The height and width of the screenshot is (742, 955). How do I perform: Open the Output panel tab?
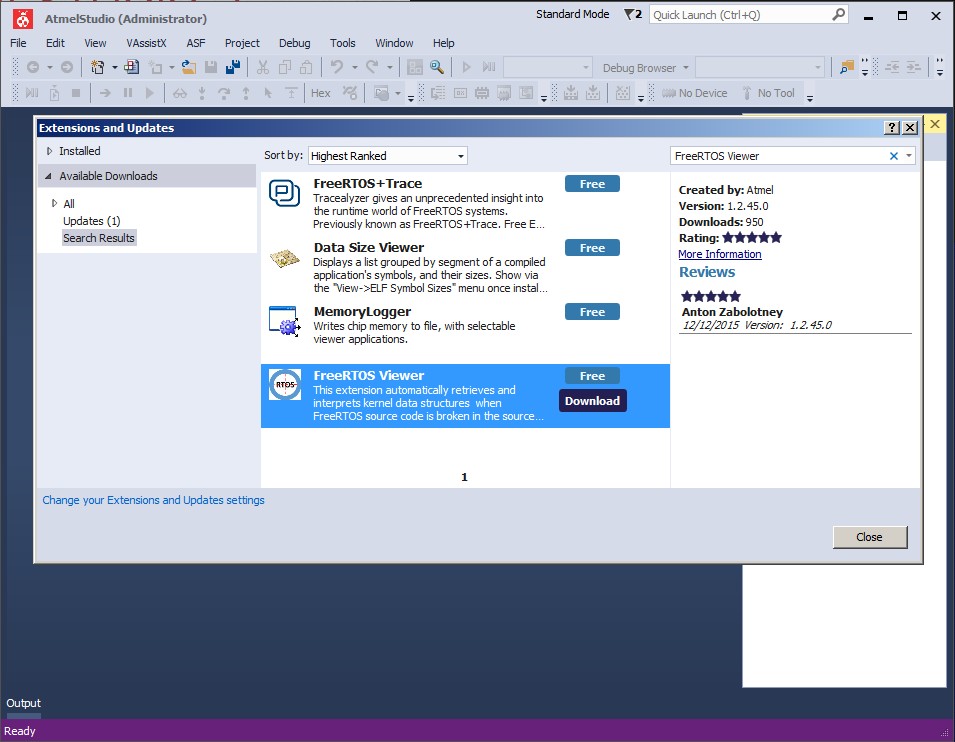tap(23, 703)
